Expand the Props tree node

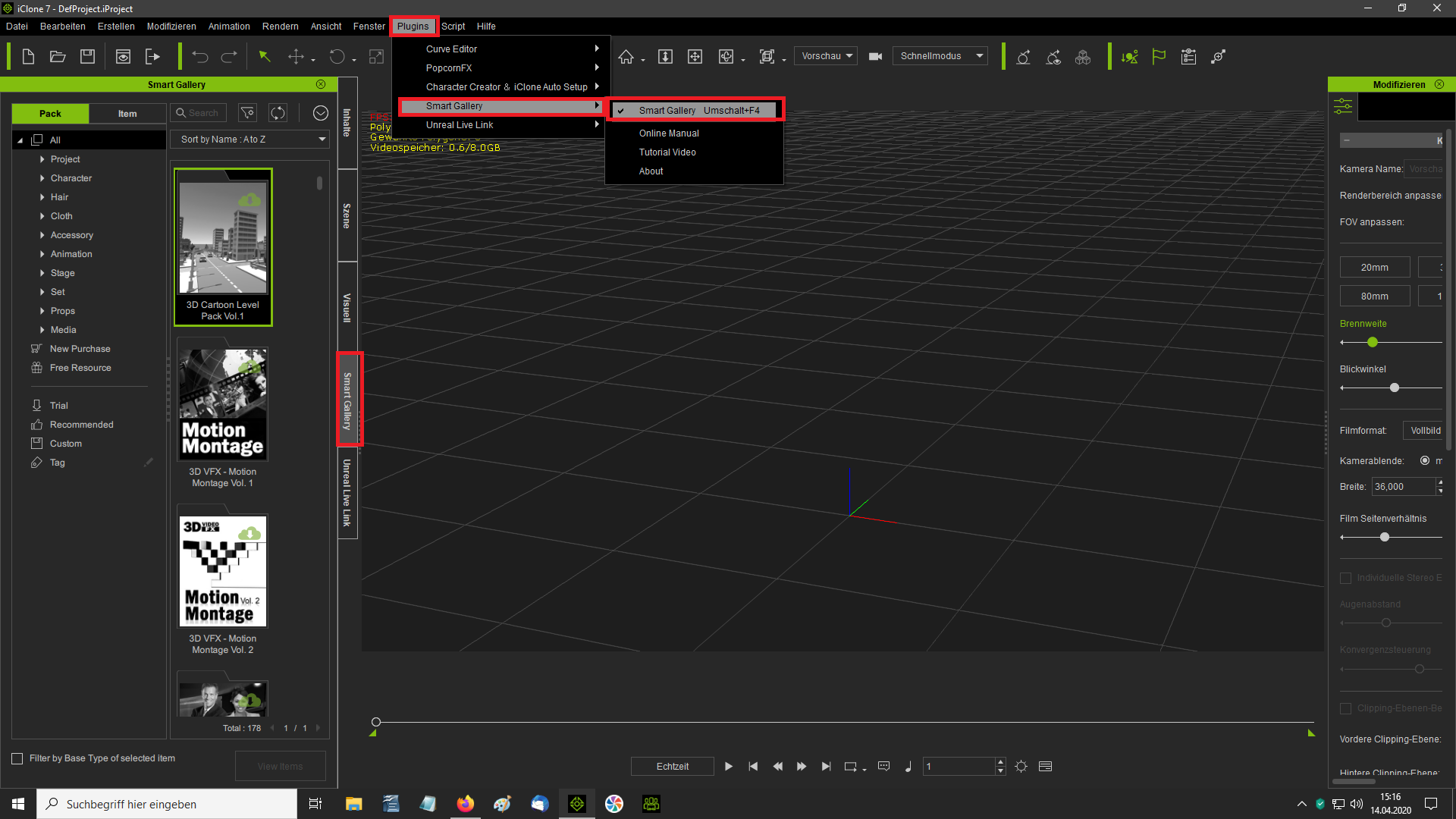pyautogui.click(x=42, y=311)
